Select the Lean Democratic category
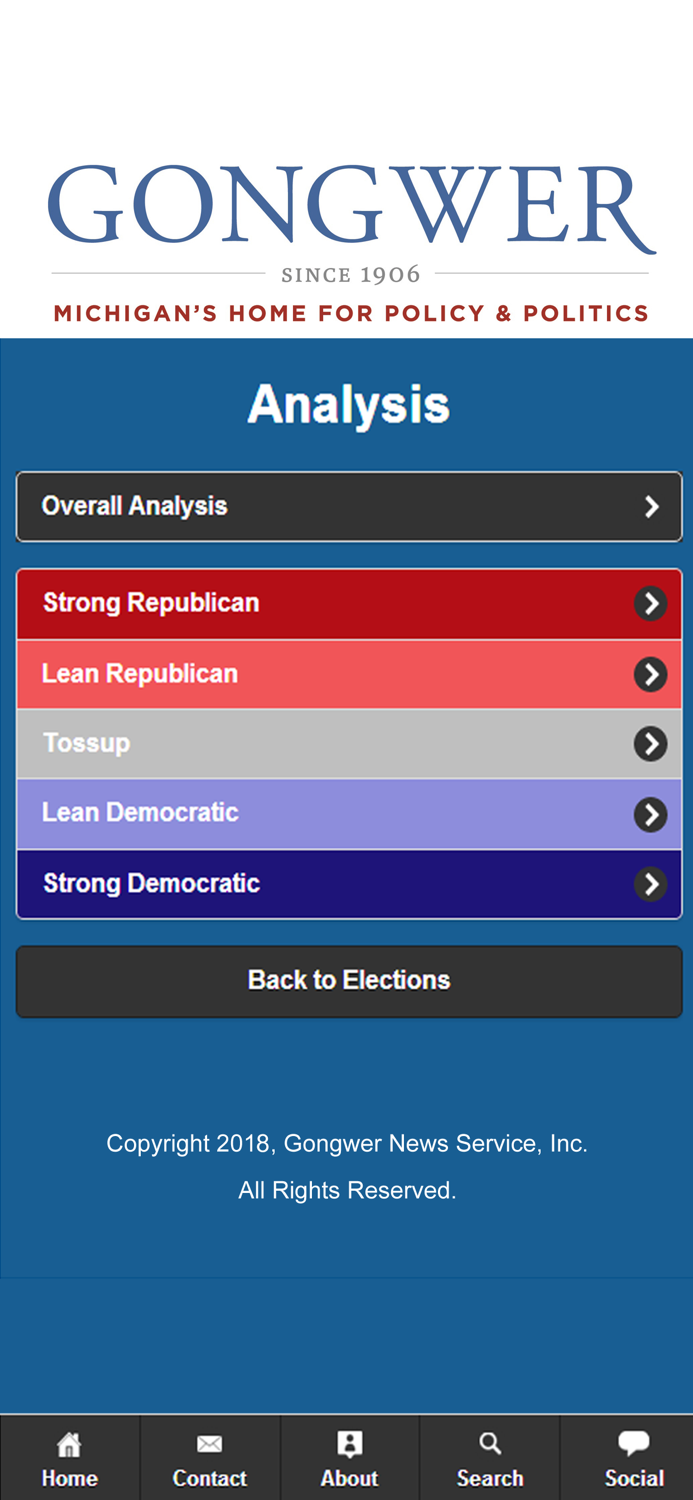 300,812
